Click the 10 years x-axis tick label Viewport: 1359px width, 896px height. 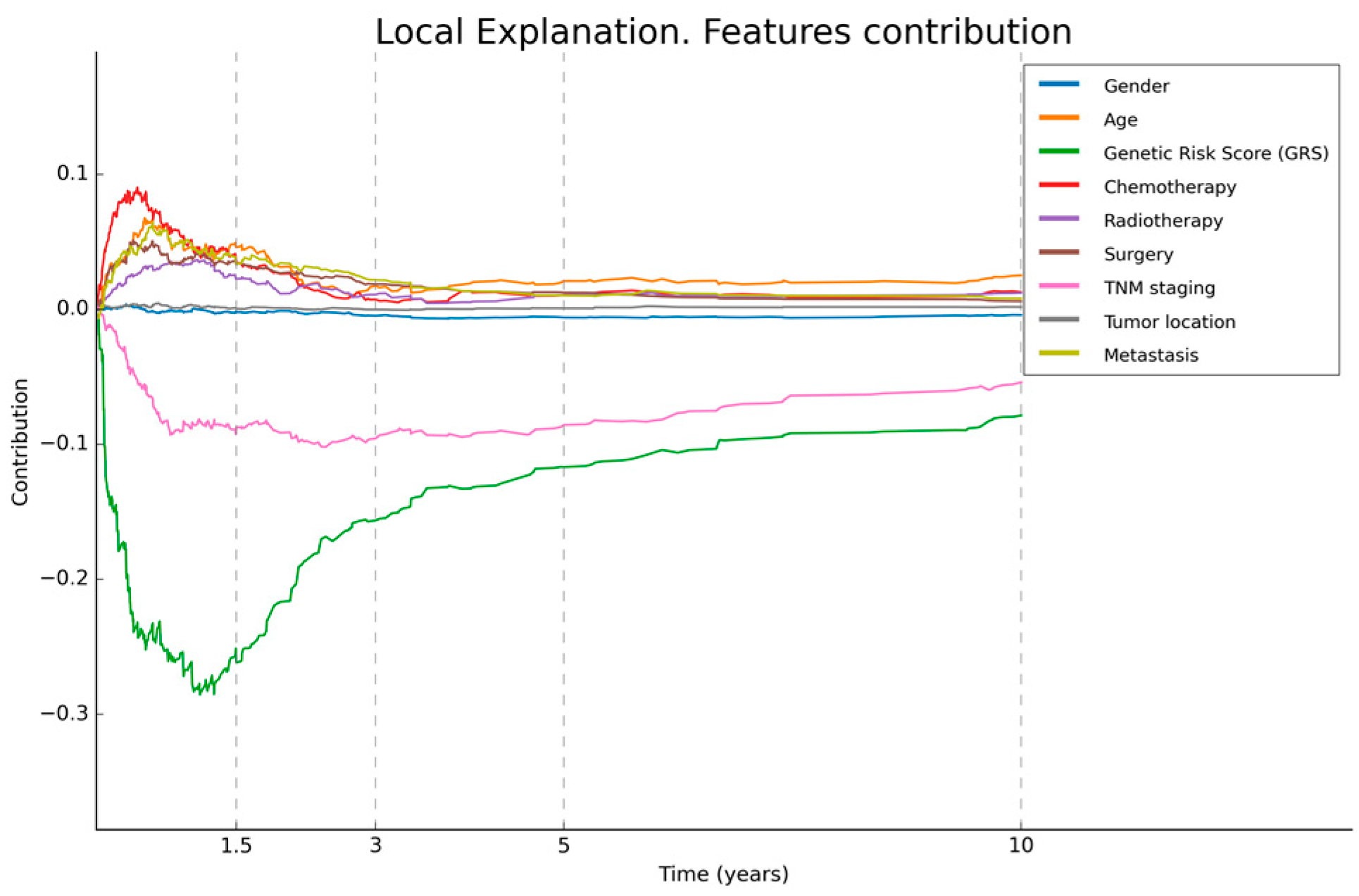(1021, 845)
